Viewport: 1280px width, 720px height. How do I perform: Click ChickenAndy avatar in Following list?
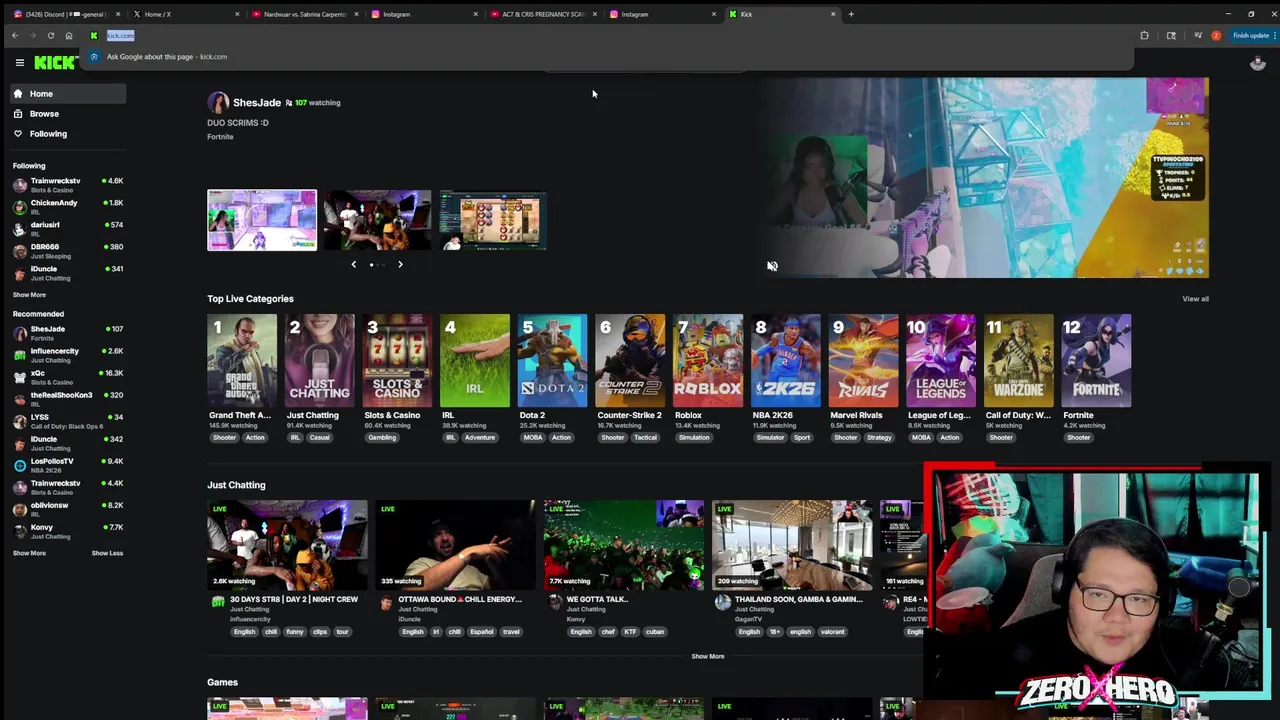20,207
